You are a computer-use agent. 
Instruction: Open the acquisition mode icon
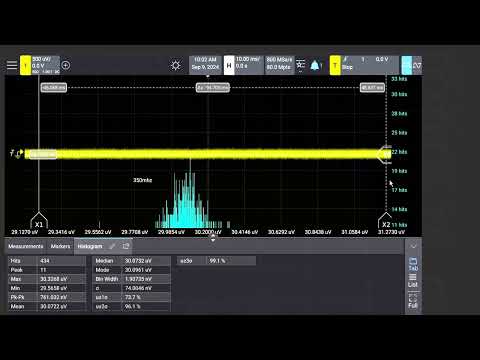[x=301, y=65]
